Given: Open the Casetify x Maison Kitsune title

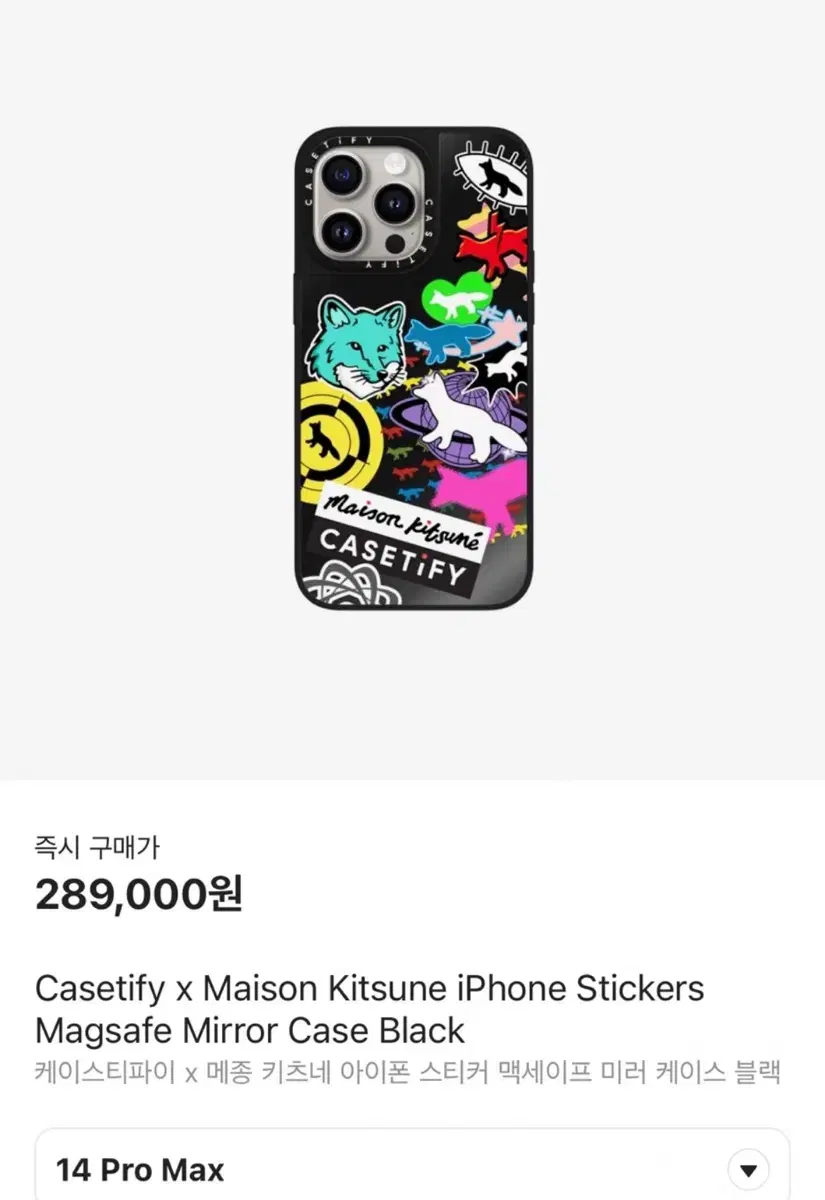Looking at the screenshot, I should pyautogui.click(x=370, y=1009).
